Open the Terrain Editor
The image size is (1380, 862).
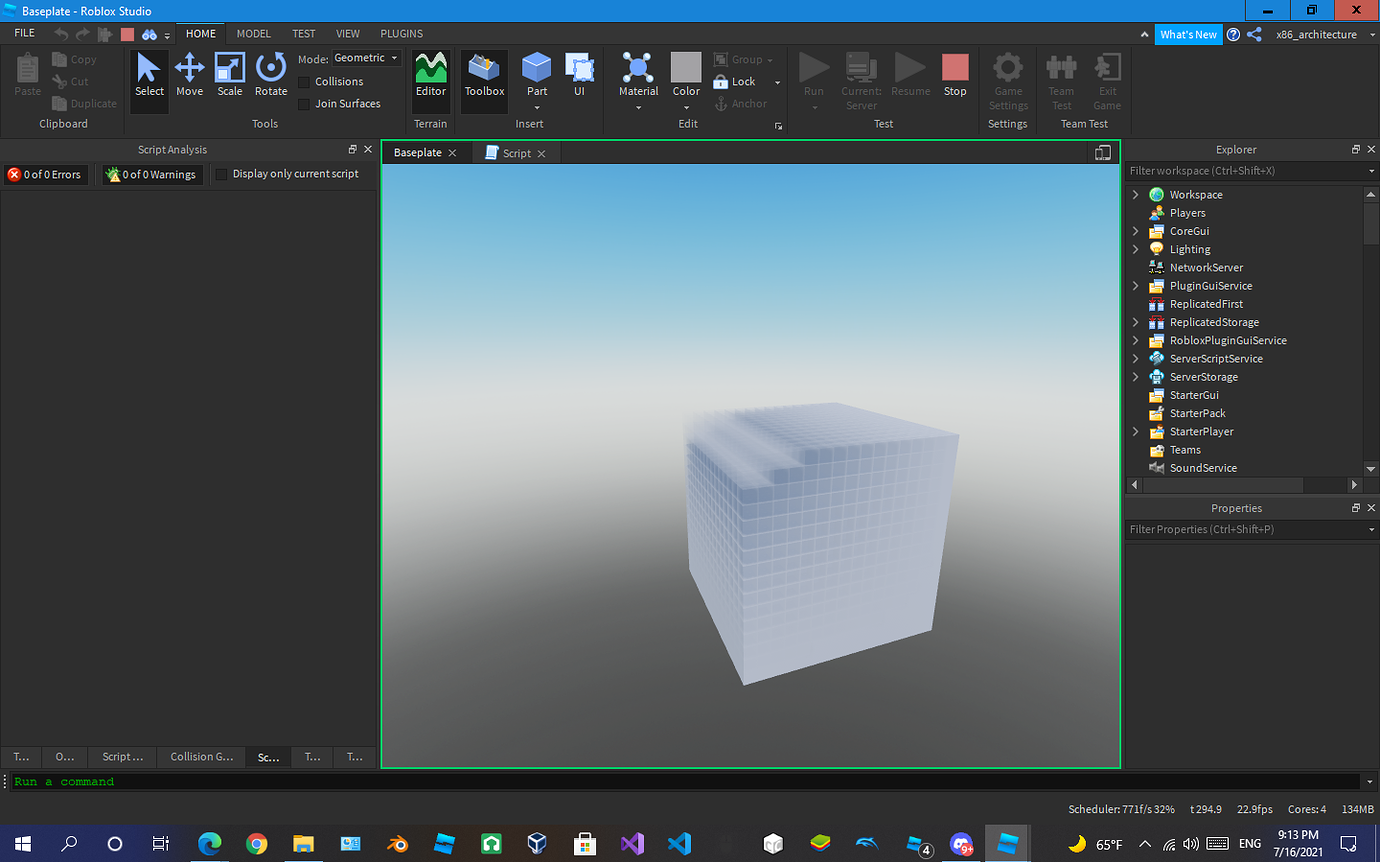[430, 80]
